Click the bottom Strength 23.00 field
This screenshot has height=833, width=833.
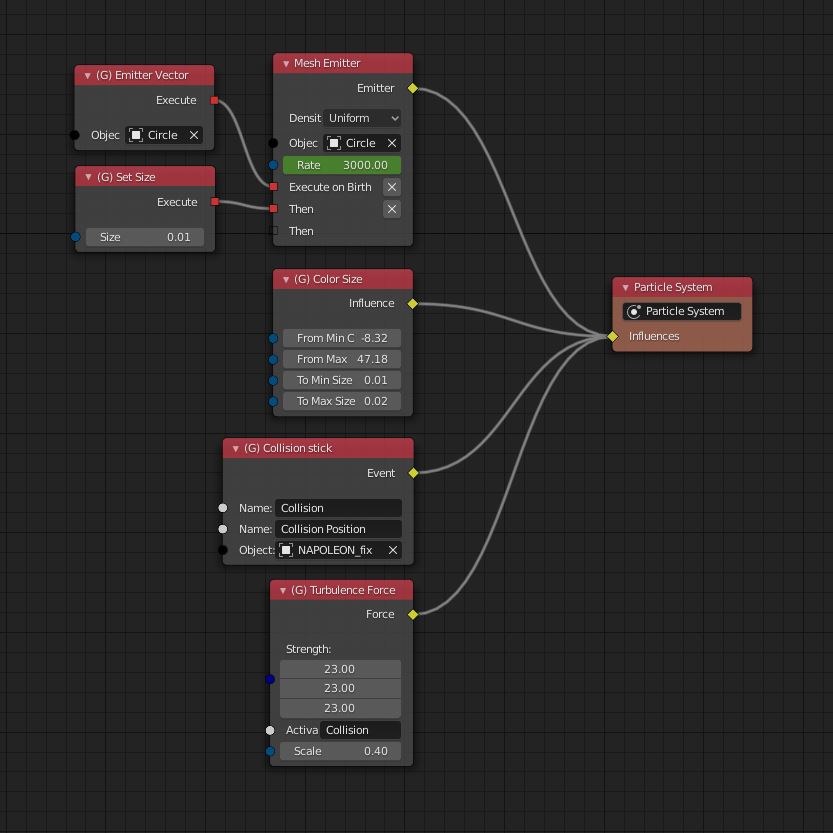pos(340,708)
